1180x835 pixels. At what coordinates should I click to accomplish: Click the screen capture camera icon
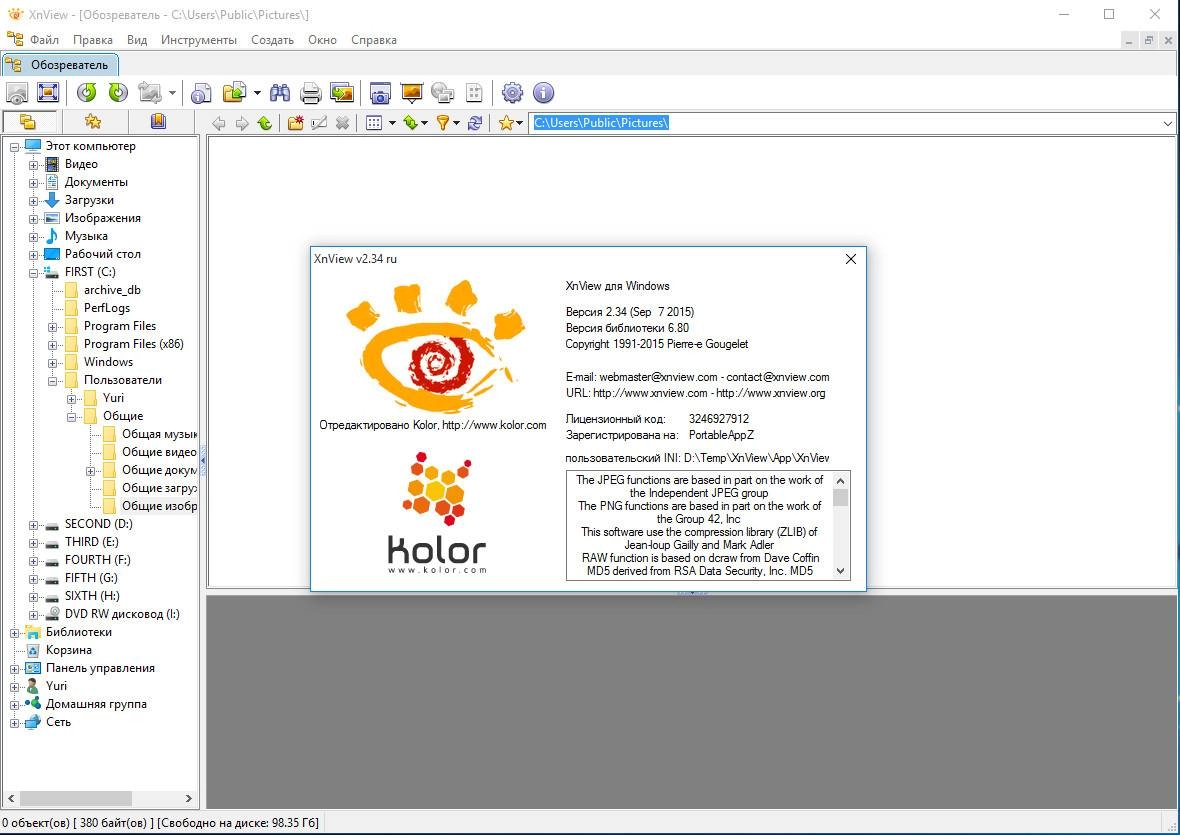(x=381, y=93)
